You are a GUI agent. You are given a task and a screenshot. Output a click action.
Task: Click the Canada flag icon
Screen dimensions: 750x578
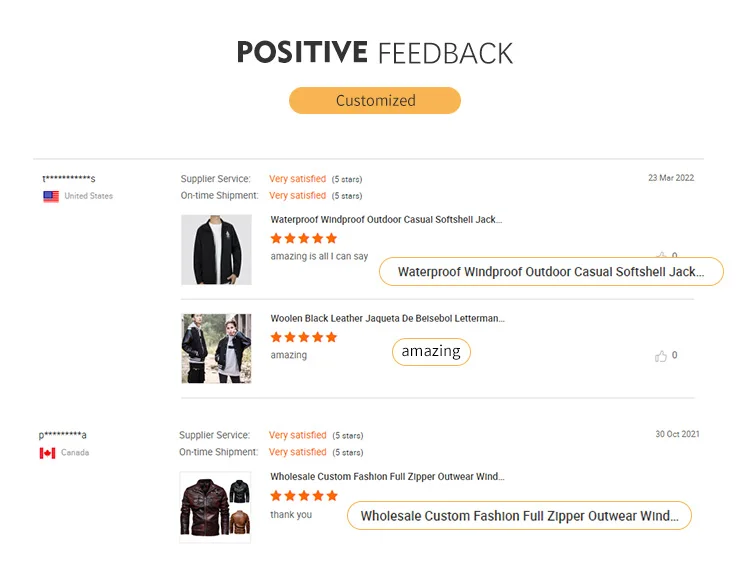click(47, 453)
